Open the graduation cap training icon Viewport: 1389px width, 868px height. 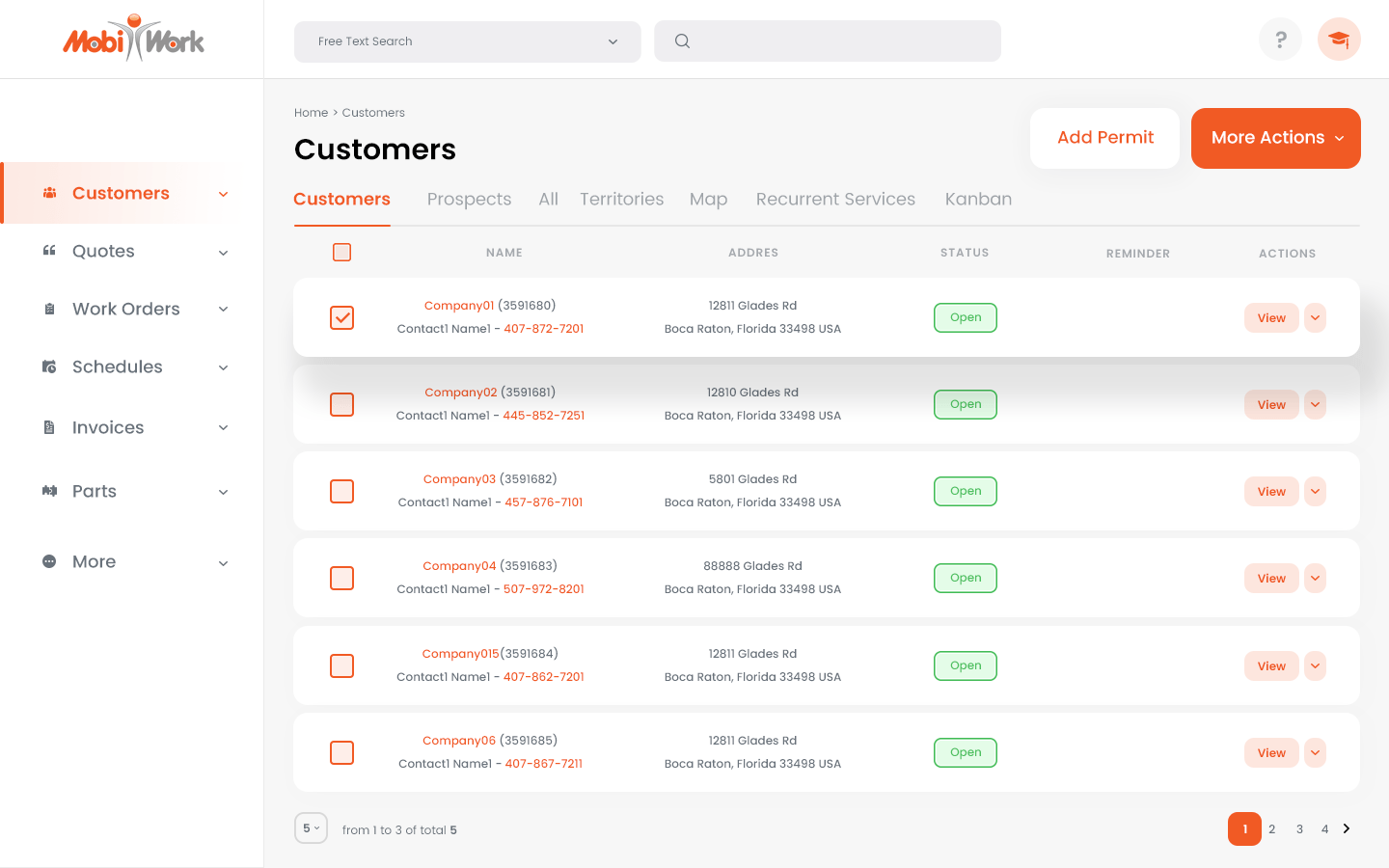(x=1338, y=40)
